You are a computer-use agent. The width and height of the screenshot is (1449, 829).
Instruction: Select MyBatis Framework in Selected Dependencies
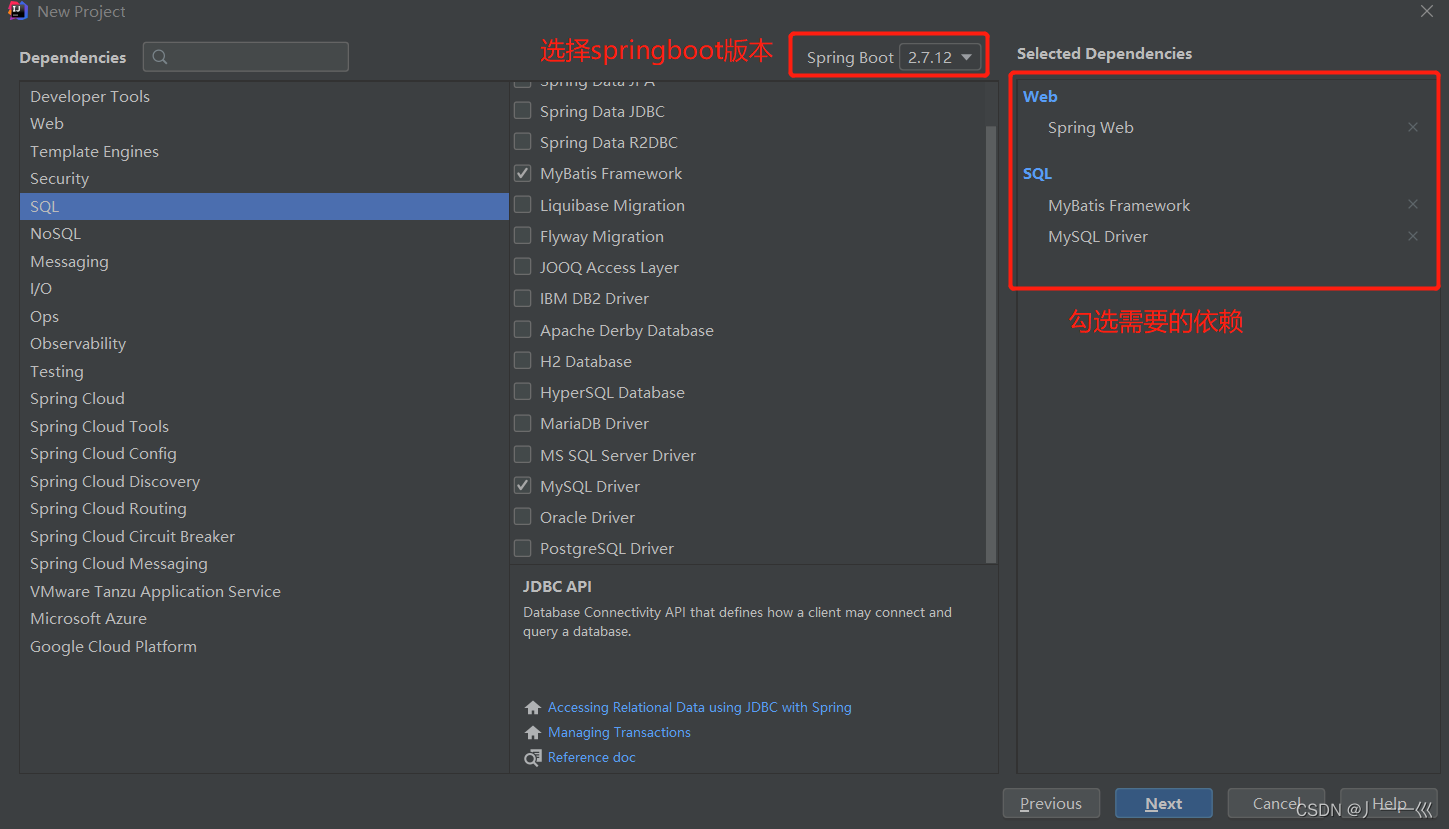[1119, 205]
